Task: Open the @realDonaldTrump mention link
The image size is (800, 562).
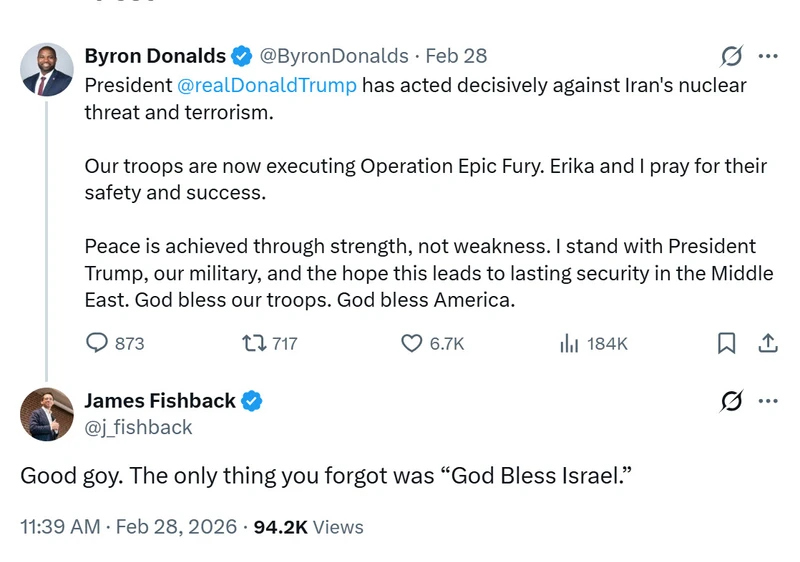Action: 267,85
